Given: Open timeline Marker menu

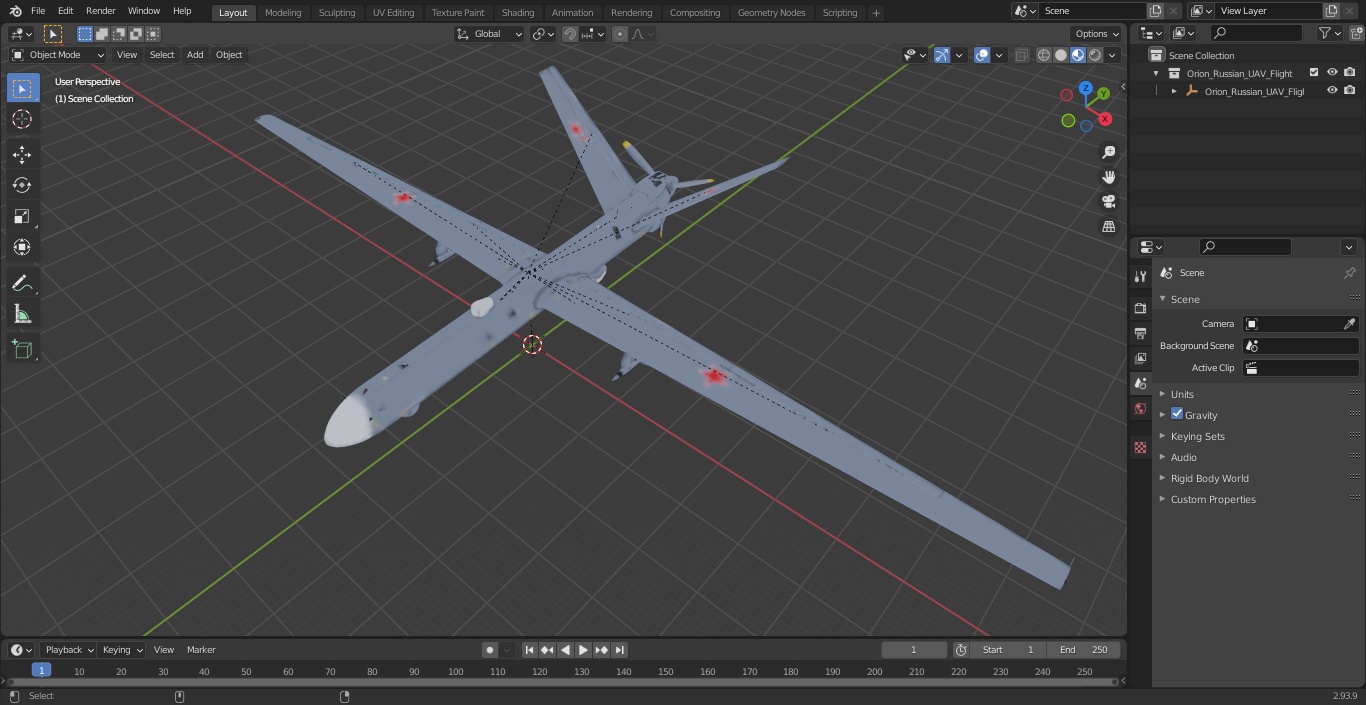Looking at the screenshot, I should [x=201, y=650].
